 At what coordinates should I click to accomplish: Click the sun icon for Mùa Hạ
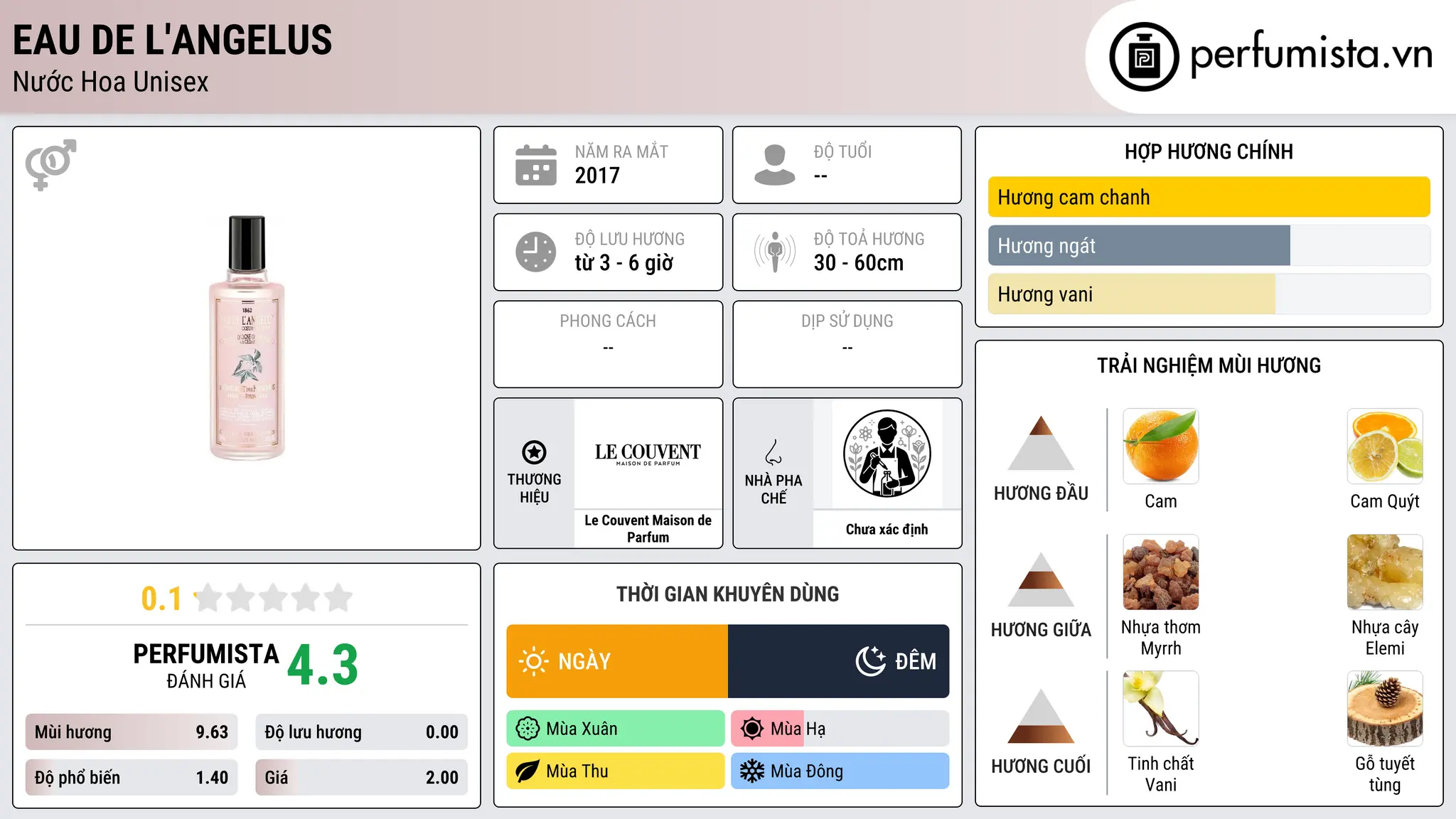pos(752,729)
